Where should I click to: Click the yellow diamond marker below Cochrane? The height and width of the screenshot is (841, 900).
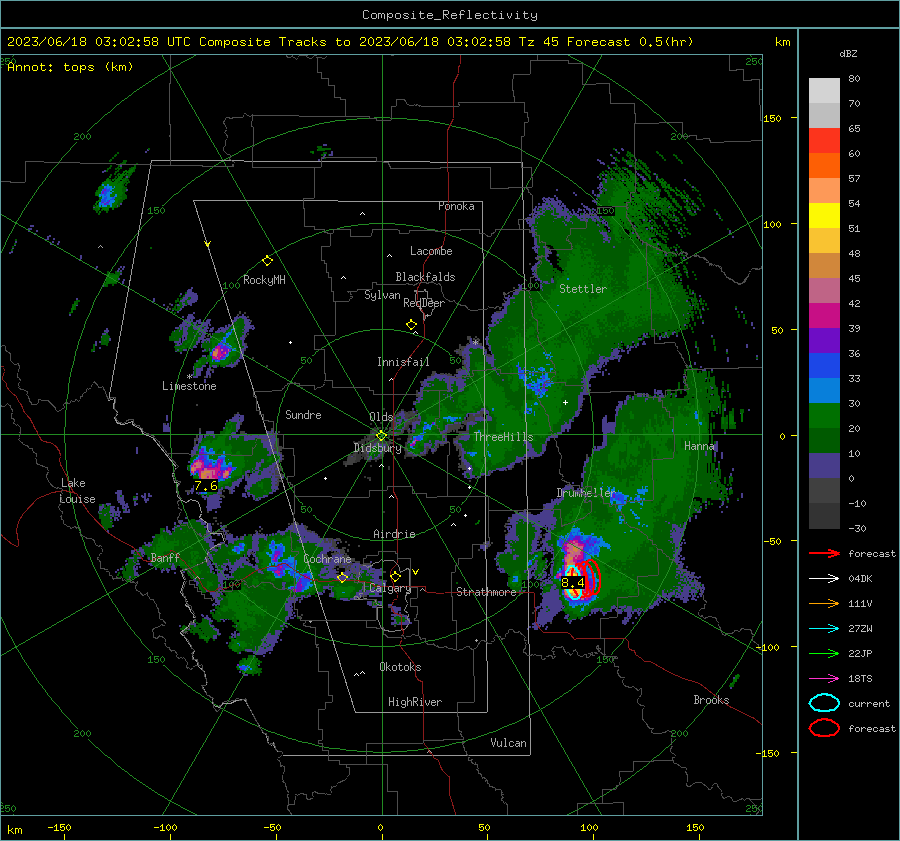tap(342, 577)
